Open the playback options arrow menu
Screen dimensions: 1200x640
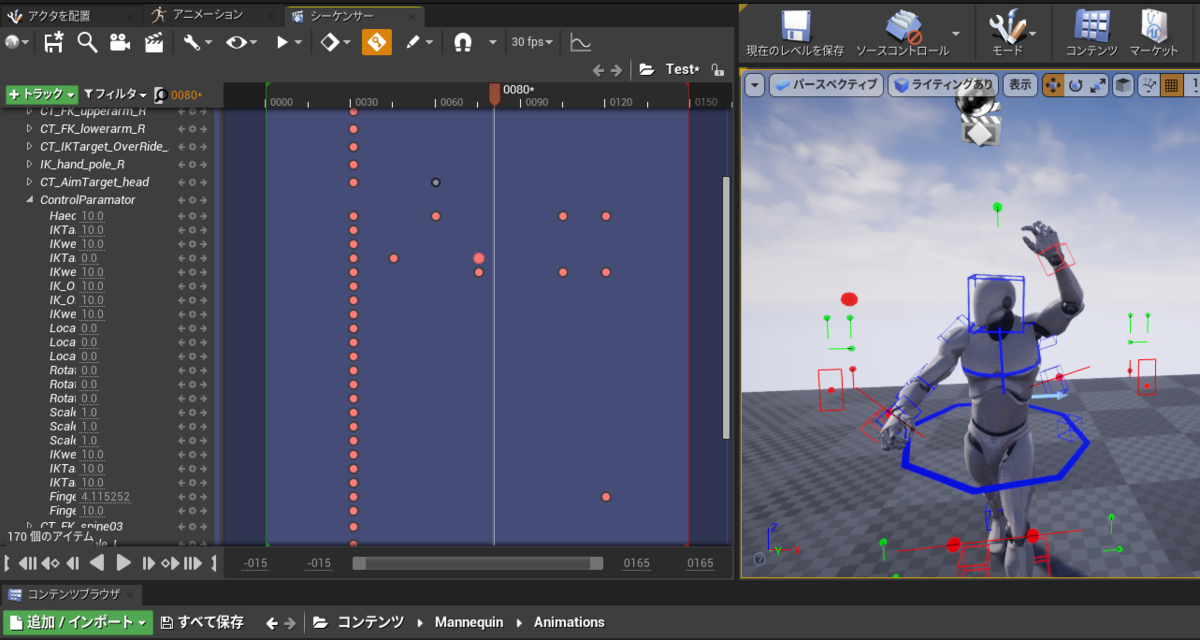[287, 42]
